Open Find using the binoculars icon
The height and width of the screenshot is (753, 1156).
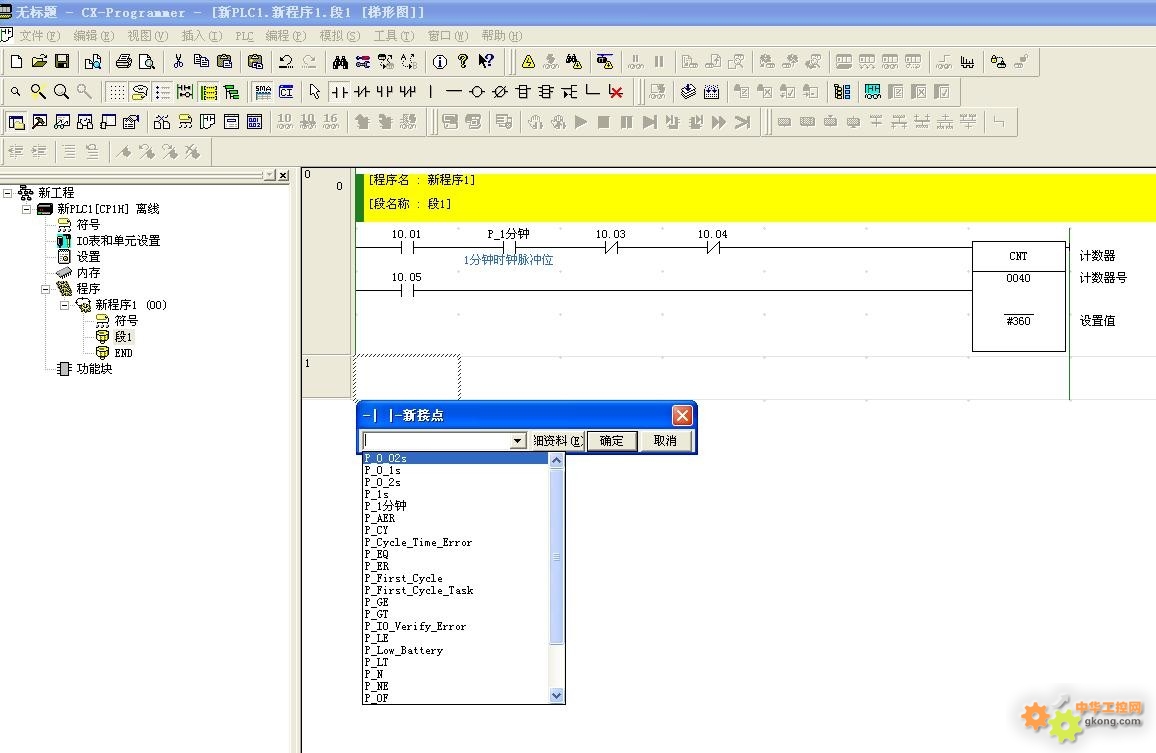340,61
